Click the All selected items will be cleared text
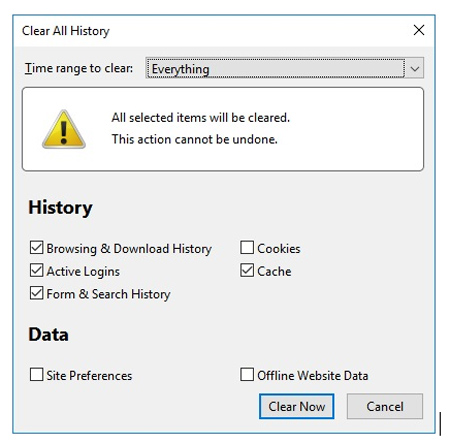 coord(200,118)
